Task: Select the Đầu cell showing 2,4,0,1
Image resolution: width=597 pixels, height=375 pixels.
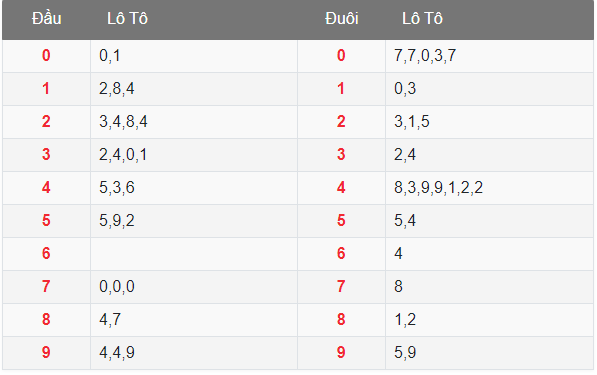Action: [x=194, y=155]
